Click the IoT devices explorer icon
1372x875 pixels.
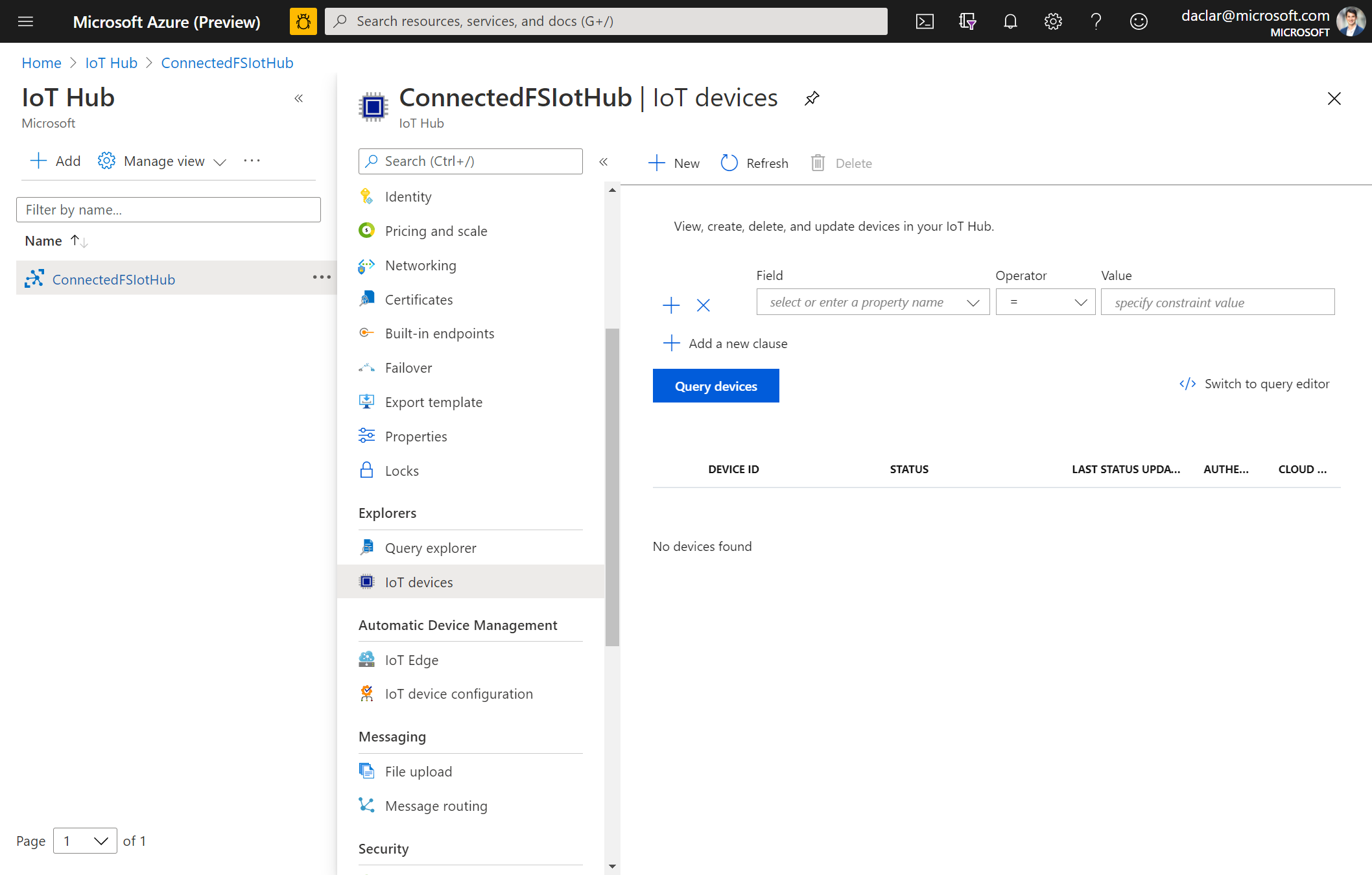pos(366,581)
